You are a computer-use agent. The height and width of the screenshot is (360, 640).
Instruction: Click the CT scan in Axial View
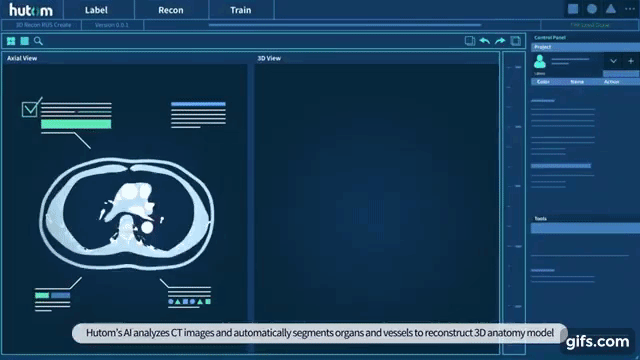pos(127,213)
